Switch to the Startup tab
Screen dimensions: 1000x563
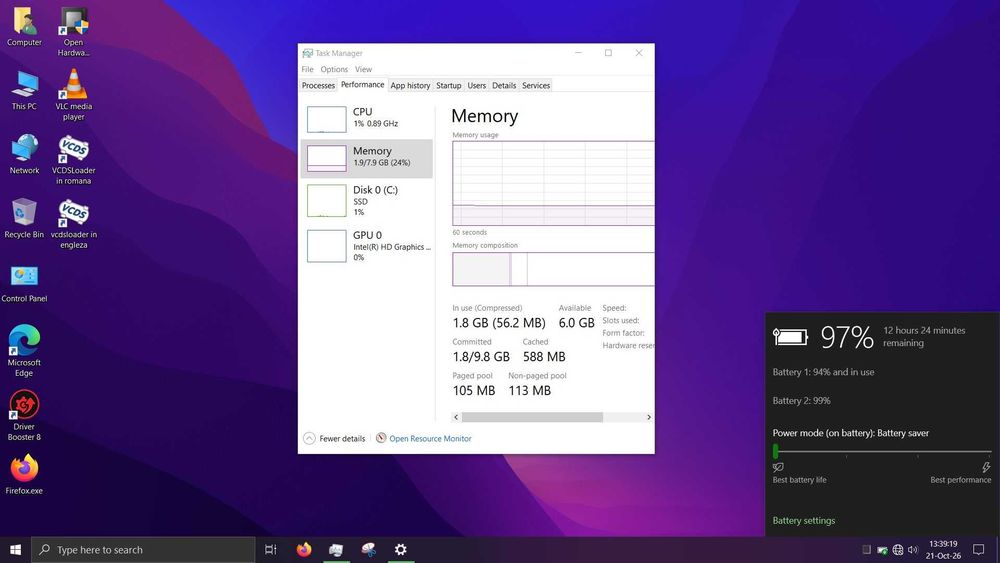(448, 85)
